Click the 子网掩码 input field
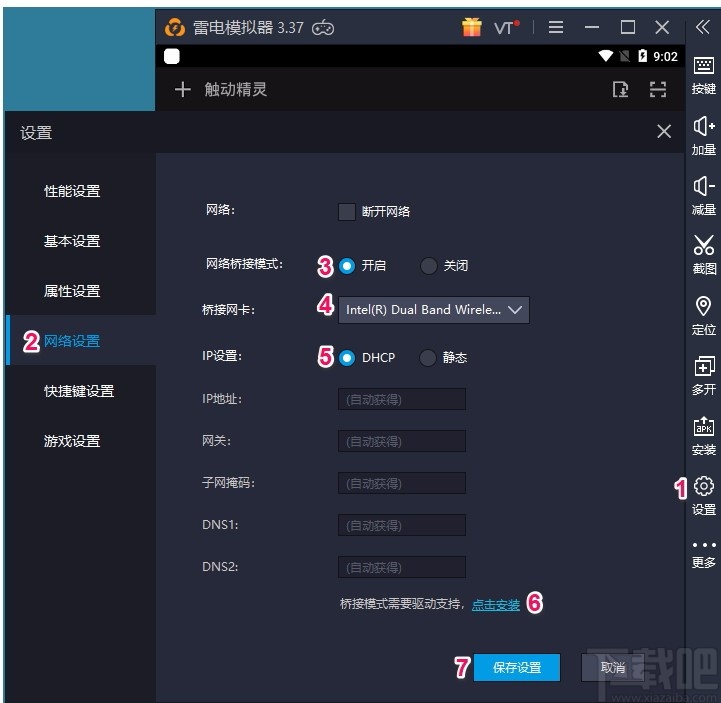This screenshot has height=703, width=721. click(x=401, y=483)
